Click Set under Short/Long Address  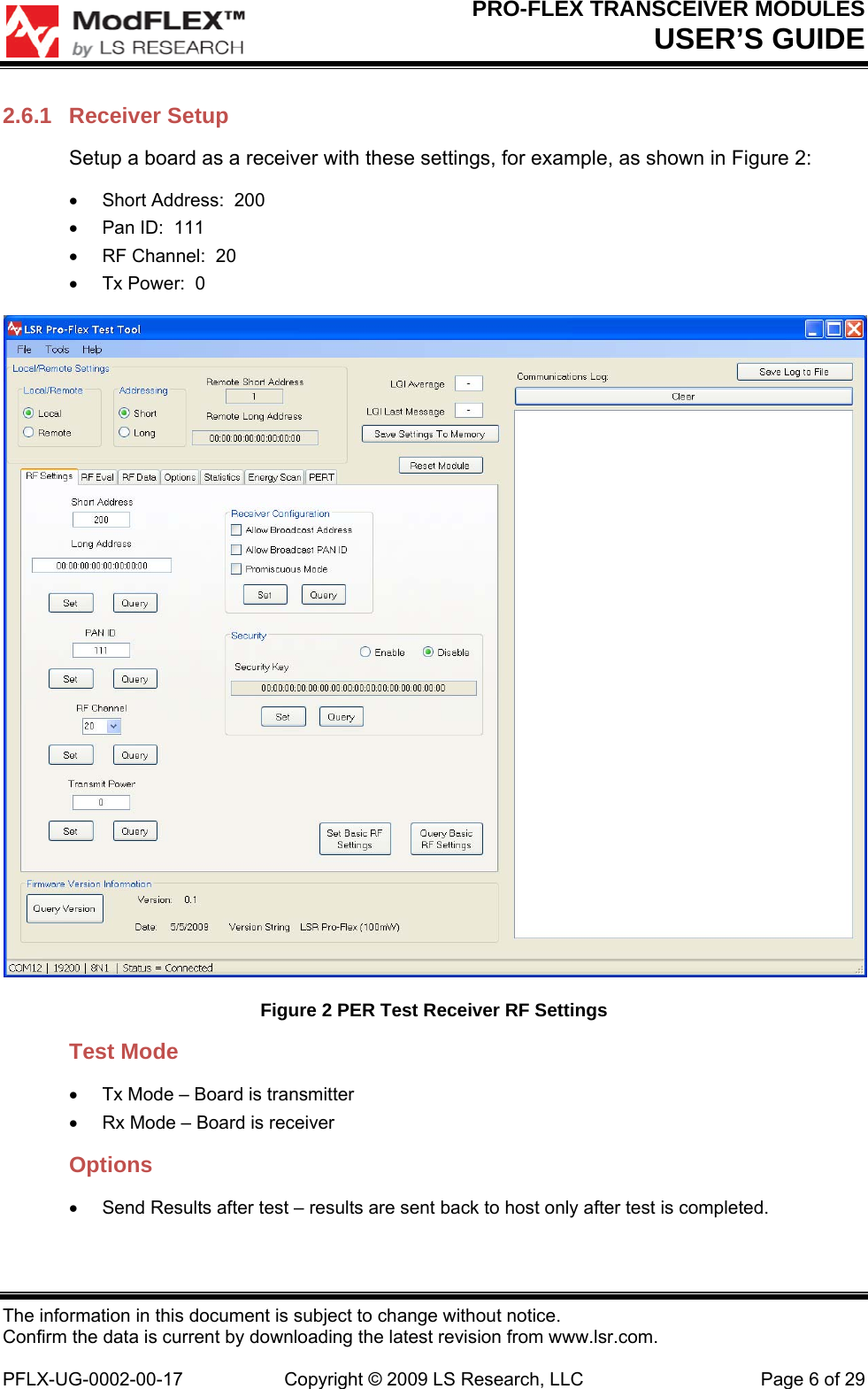(x=71, y=603)
